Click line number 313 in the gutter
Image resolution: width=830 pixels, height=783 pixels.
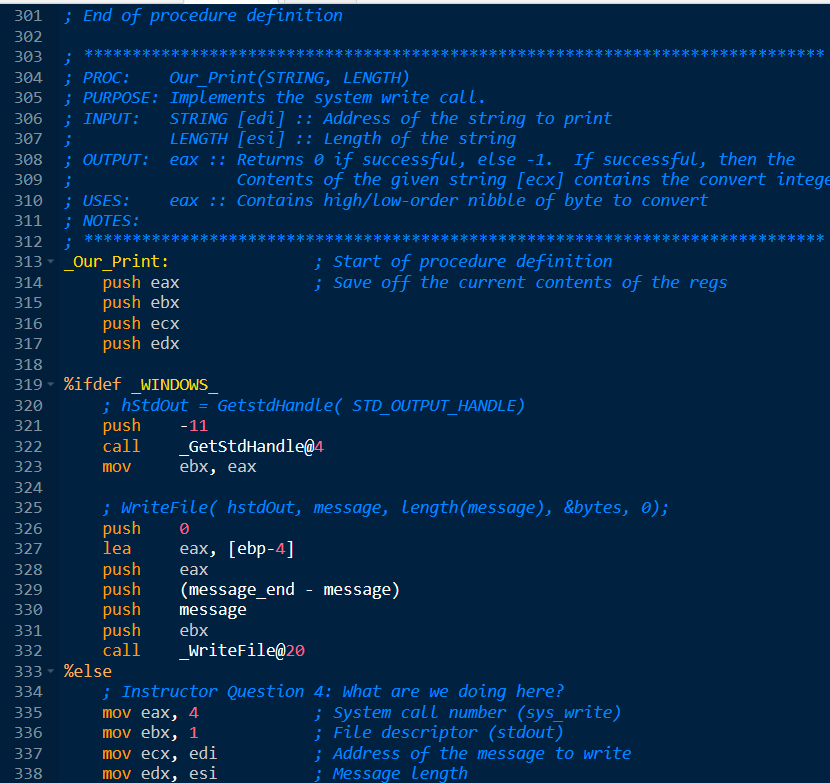tap(27, 261)
